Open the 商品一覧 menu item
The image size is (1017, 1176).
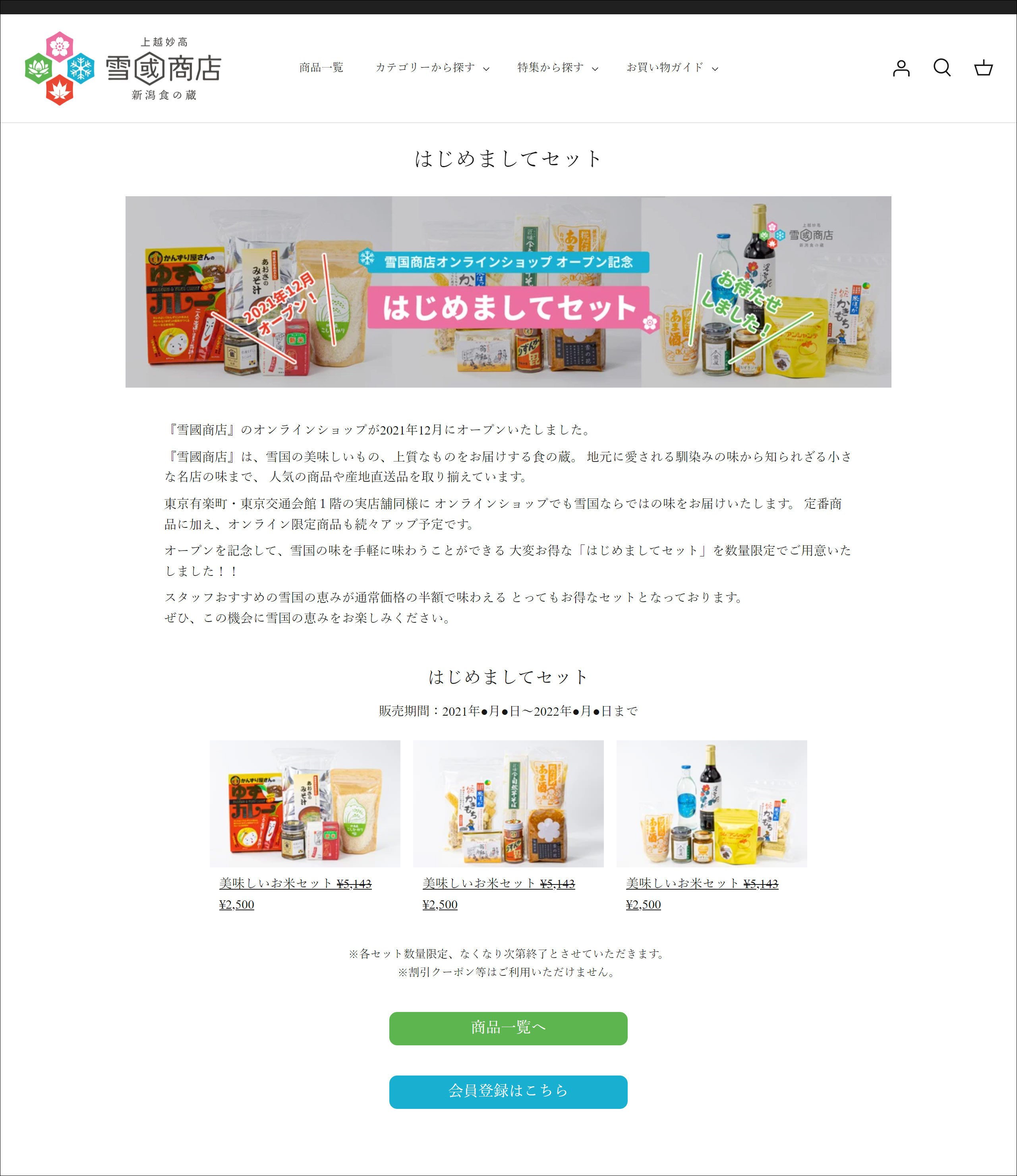click(x=321, y=68)
